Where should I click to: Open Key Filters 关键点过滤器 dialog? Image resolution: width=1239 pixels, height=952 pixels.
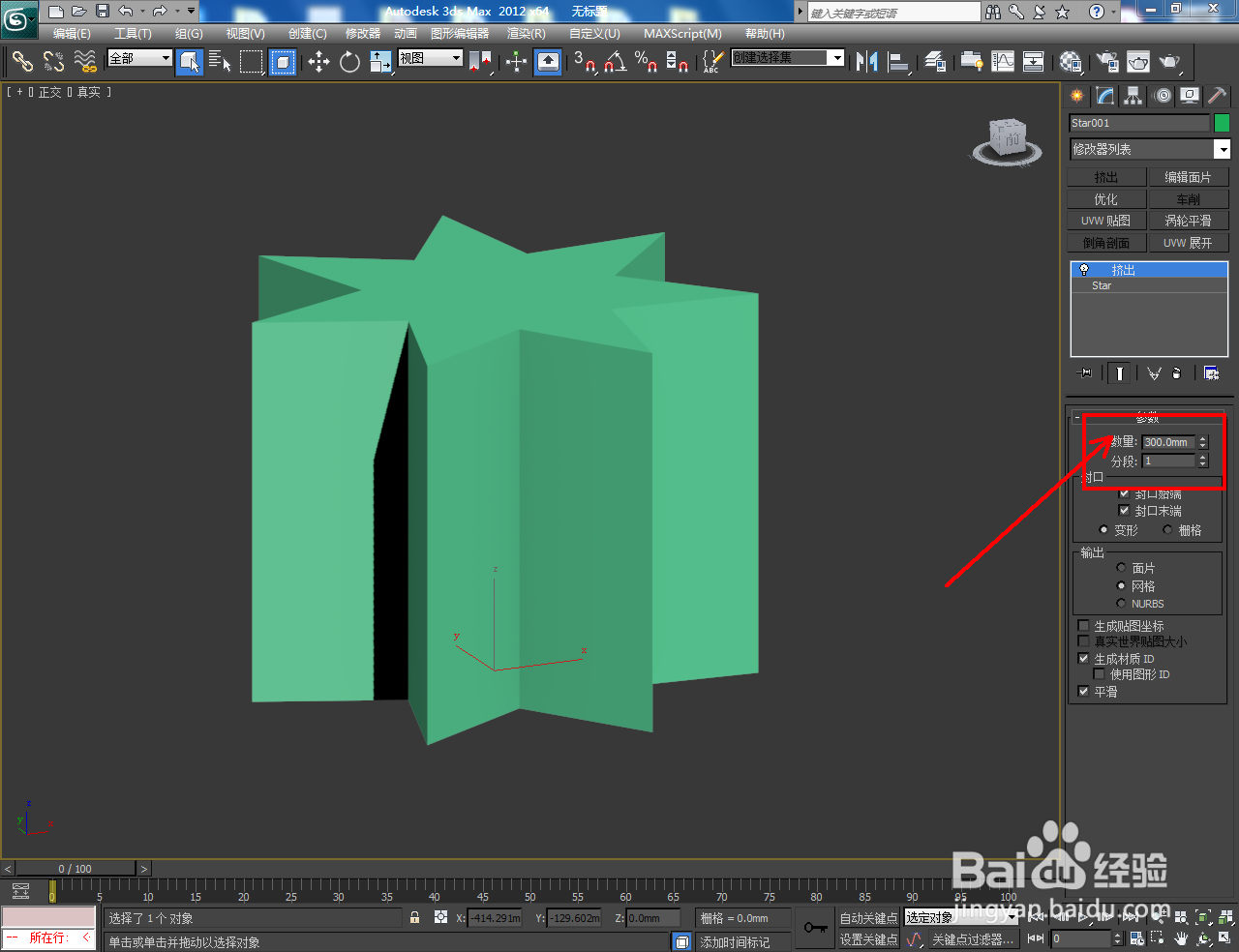coord(973,939)
